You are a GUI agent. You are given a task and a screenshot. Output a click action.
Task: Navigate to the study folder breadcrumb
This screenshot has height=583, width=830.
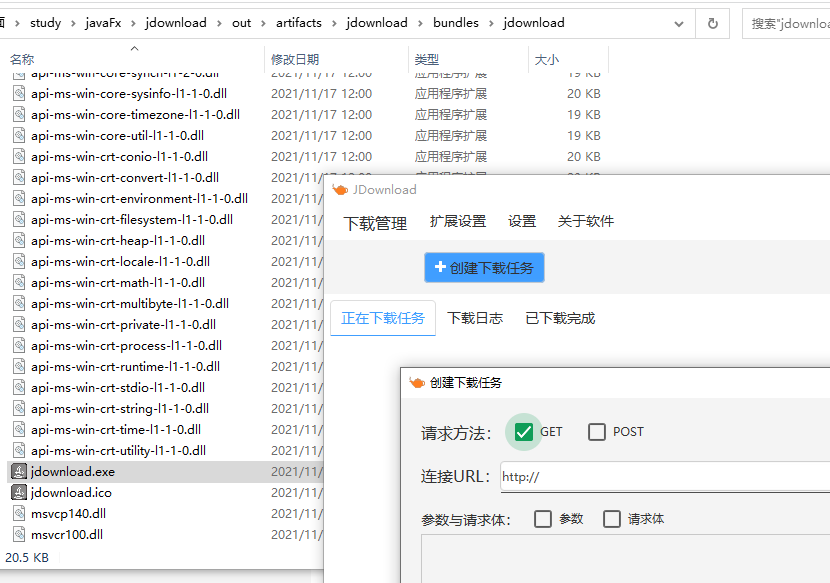[46, 23]
